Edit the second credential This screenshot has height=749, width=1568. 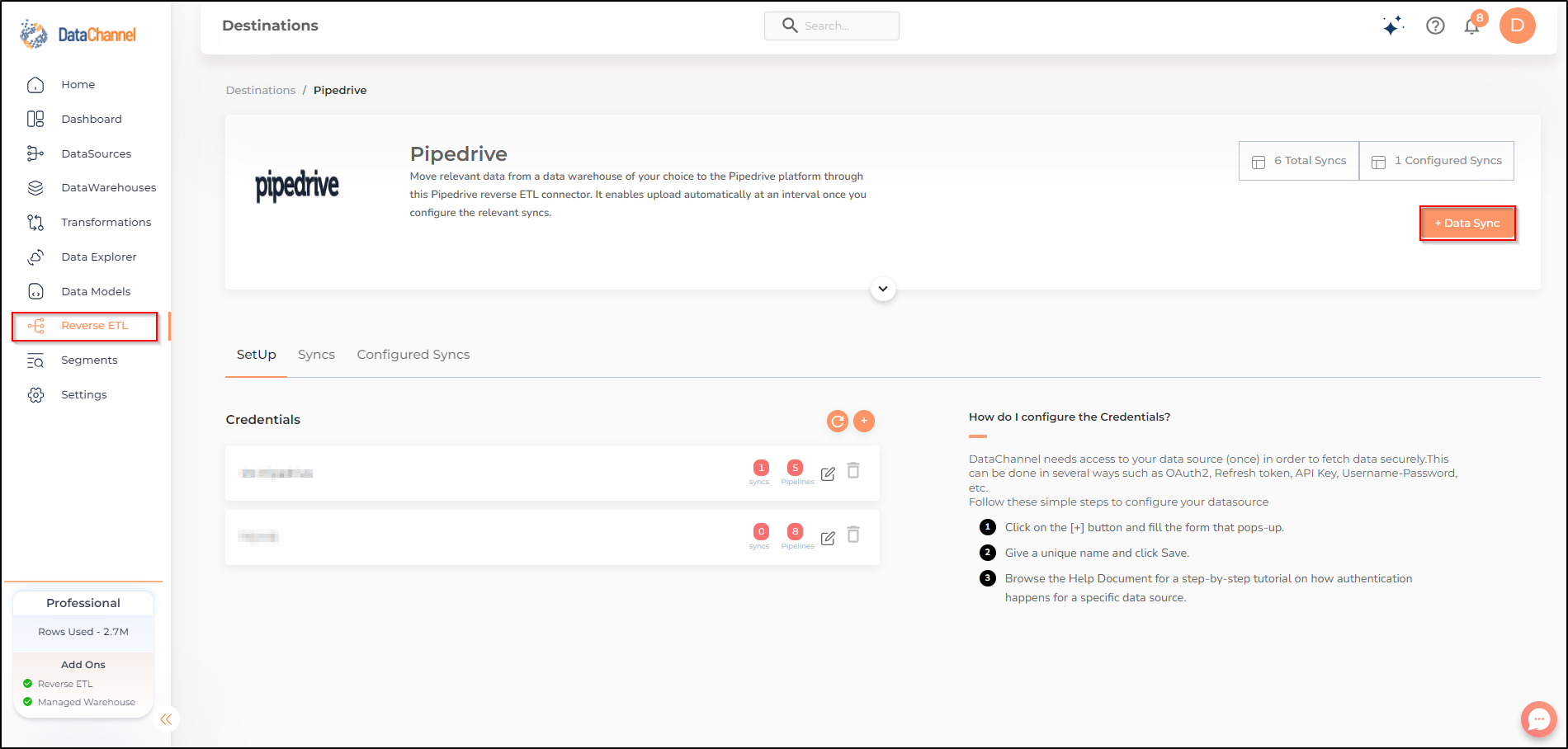828,538
